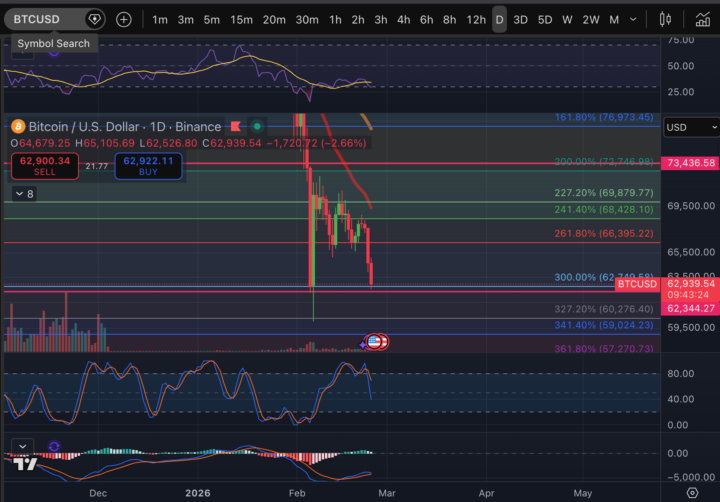
Task: Set chart interval to 4h
Action: pyautogui.click(x=404, y=20)
